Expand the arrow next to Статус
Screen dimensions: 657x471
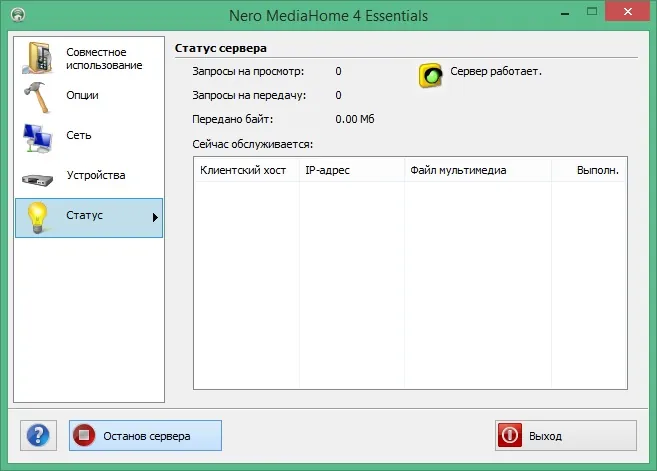[x=155, y=217]
